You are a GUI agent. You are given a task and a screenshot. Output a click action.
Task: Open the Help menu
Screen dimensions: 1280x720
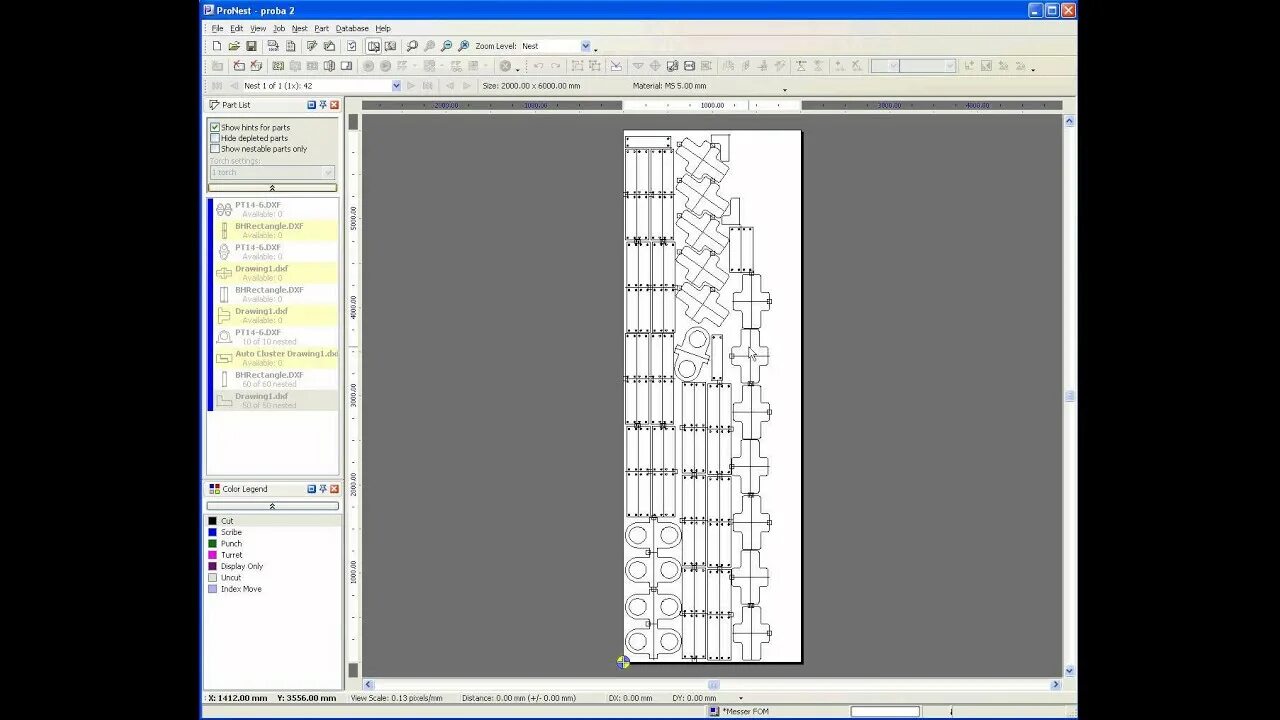(383, 28)
